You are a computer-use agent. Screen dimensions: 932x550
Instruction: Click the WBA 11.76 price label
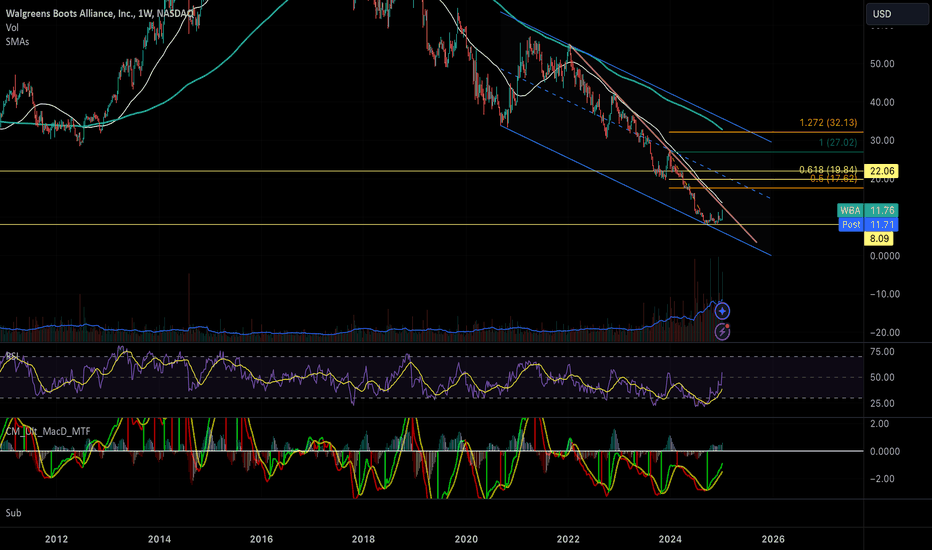(867, 210)
